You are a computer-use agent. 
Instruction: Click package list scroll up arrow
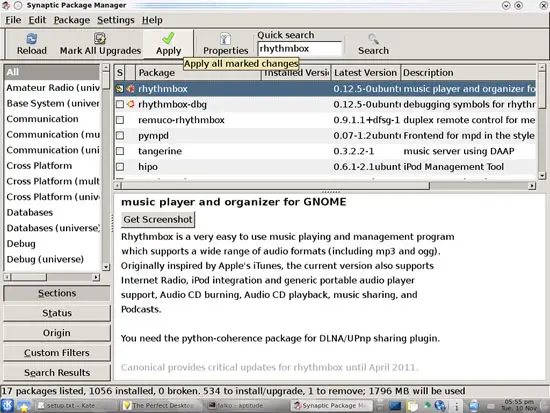click(x=542, y=67)
